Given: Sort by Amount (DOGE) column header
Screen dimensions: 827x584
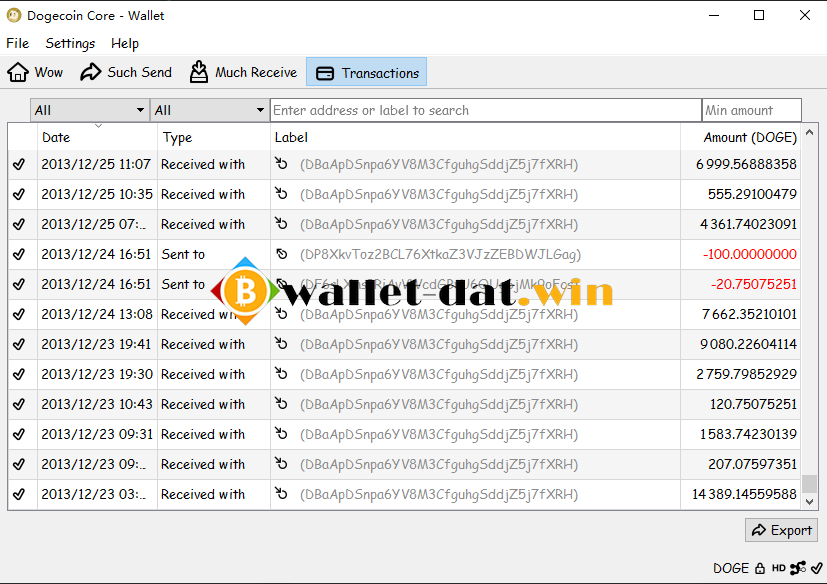Looking at the screenshot, I should pos(741,137).
